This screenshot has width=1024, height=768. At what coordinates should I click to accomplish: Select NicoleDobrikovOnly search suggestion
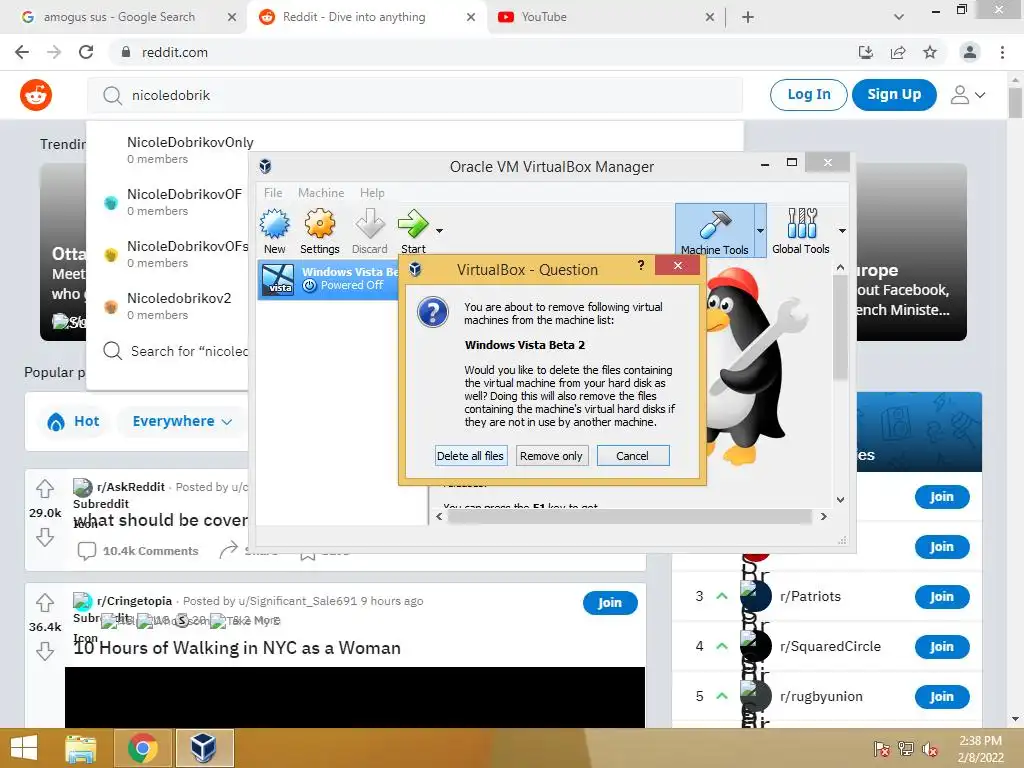[189, 150]
